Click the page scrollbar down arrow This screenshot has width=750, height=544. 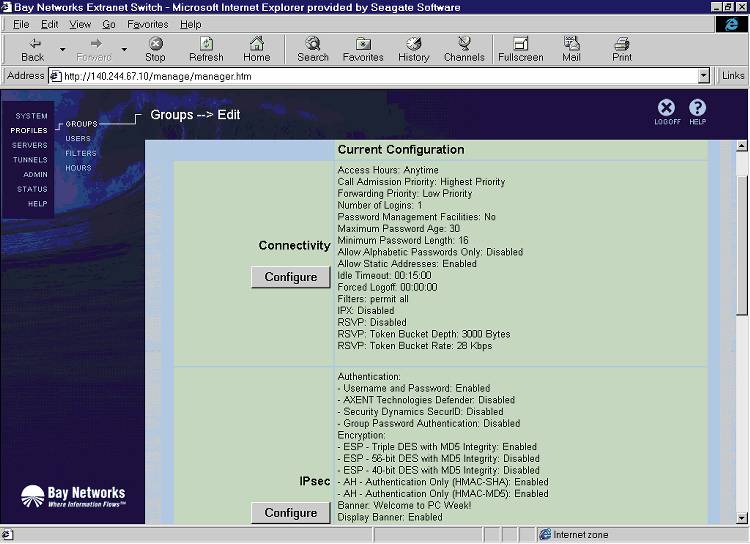pyautogui.click(x=741, y=518)
